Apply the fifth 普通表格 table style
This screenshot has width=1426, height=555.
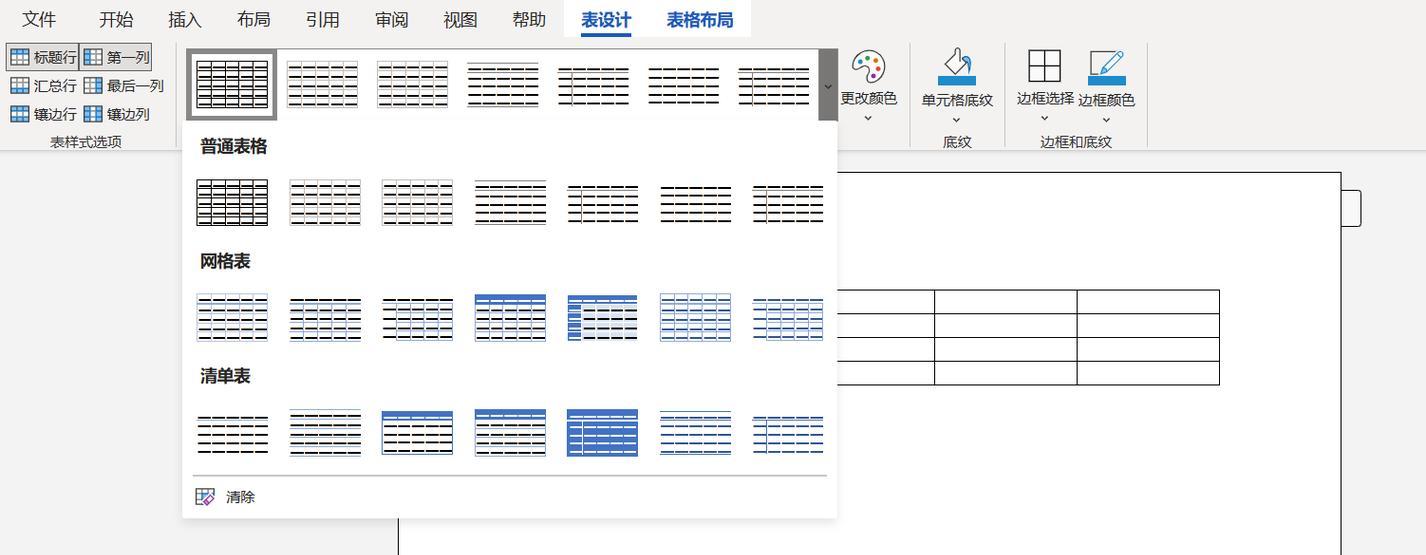(x=603, y=203)
